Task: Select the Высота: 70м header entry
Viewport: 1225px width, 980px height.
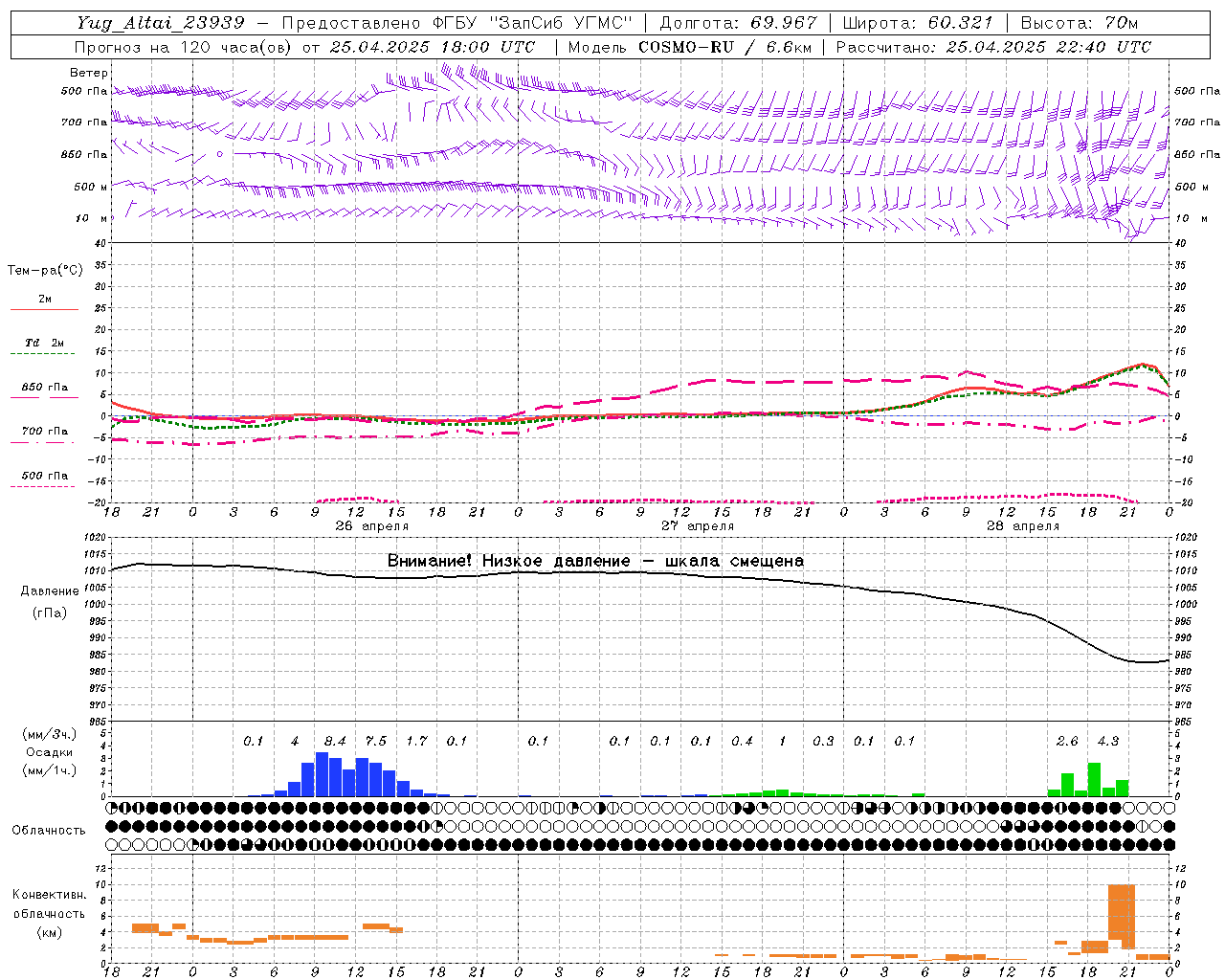Action: click(x=1080, y=23)
